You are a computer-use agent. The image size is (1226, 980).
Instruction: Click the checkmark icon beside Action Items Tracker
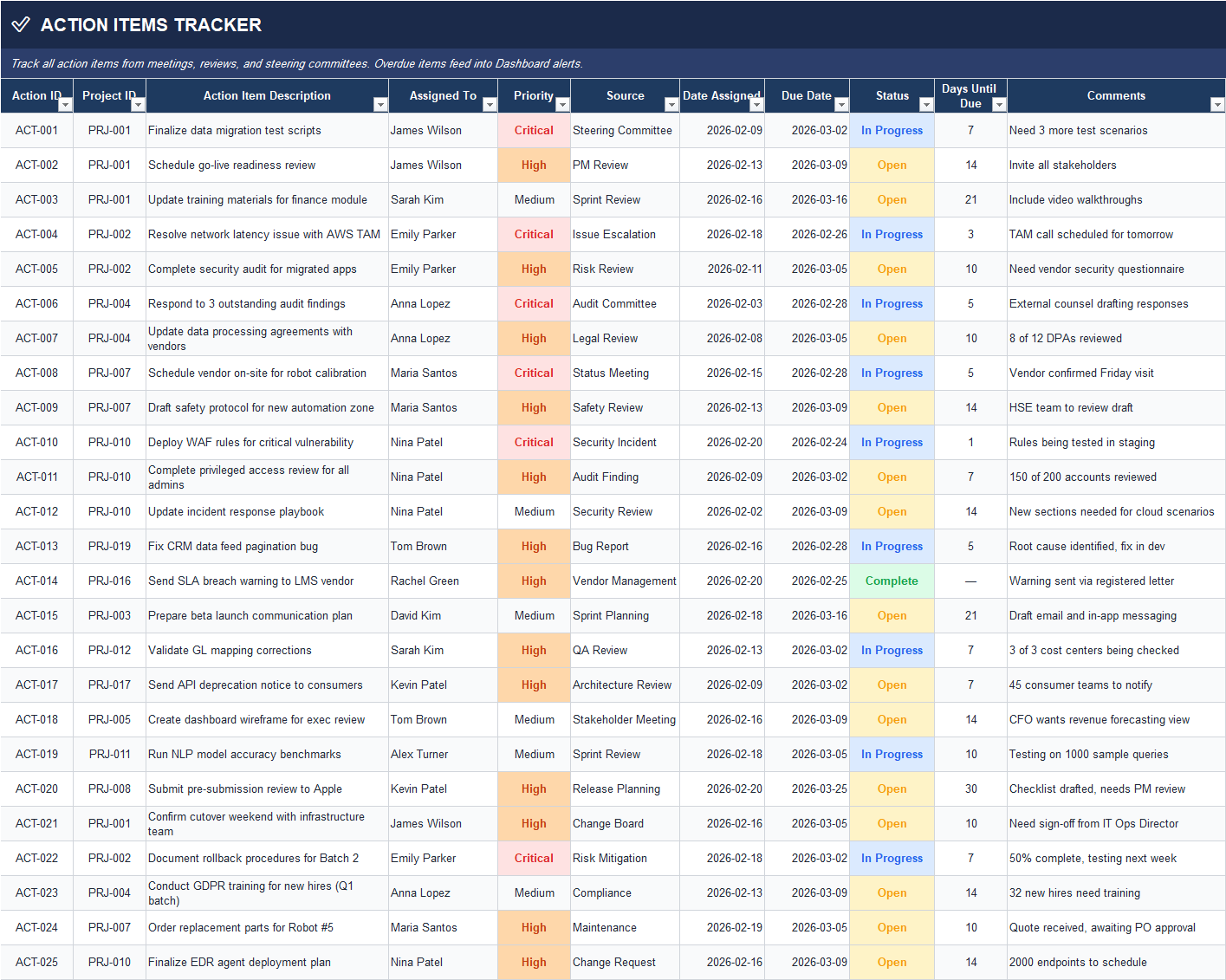click(21, 24)
